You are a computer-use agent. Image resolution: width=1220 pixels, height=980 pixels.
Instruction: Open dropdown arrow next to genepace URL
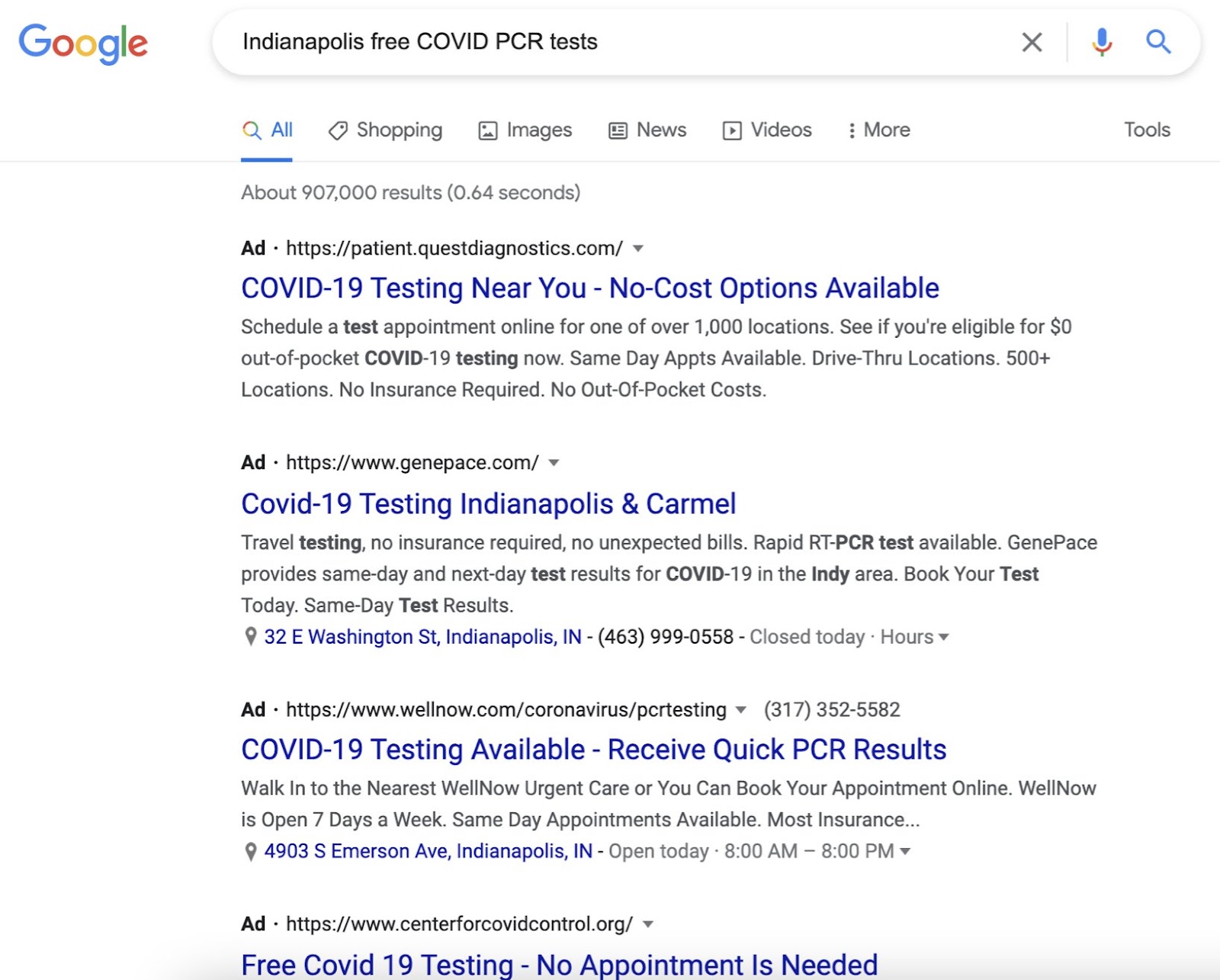pyautogui.click(x=554, y=463)
